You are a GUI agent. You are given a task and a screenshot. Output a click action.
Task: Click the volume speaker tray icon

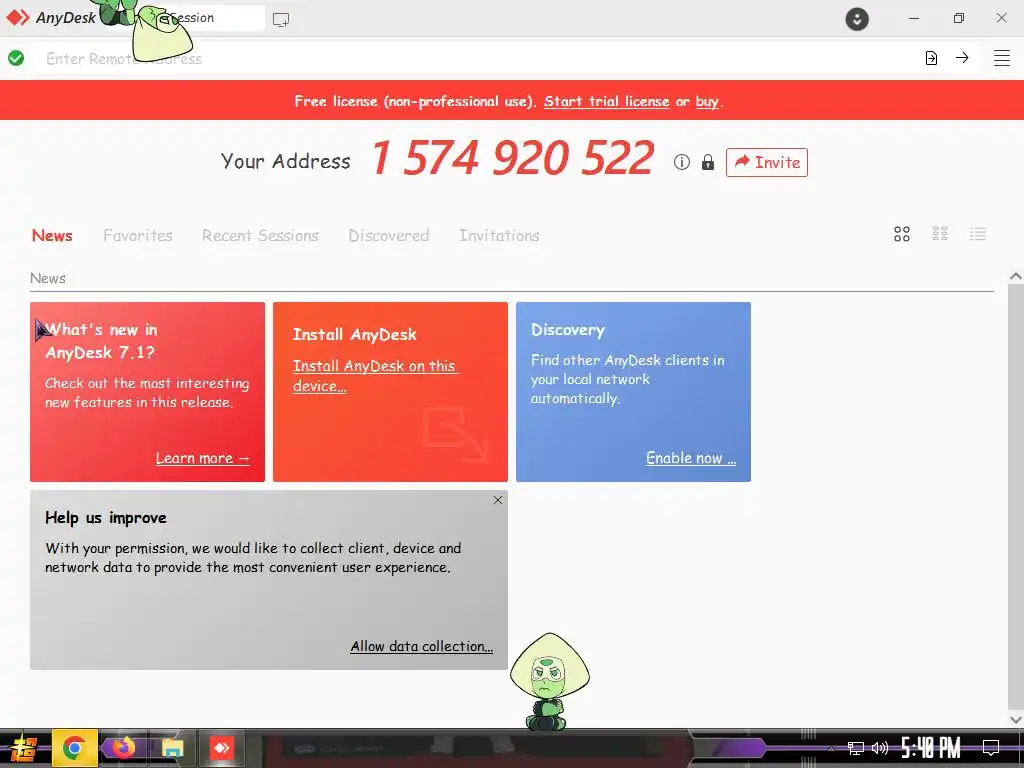click(x=880, y=748)
